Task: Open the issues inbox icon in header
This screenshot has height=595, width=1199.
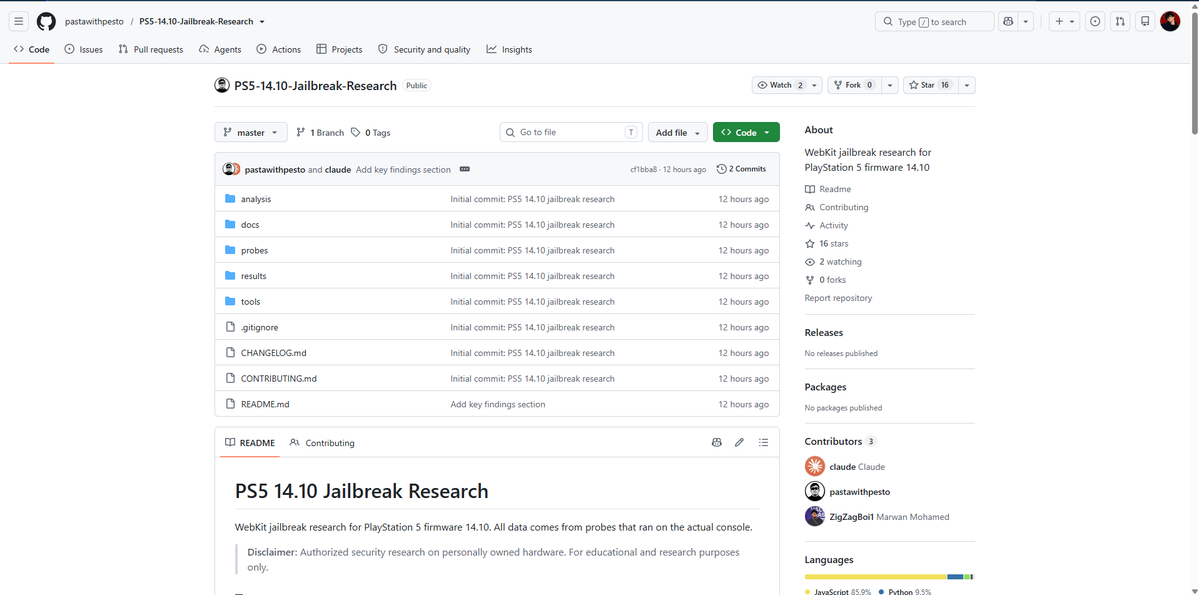Action: (1096, 21)
